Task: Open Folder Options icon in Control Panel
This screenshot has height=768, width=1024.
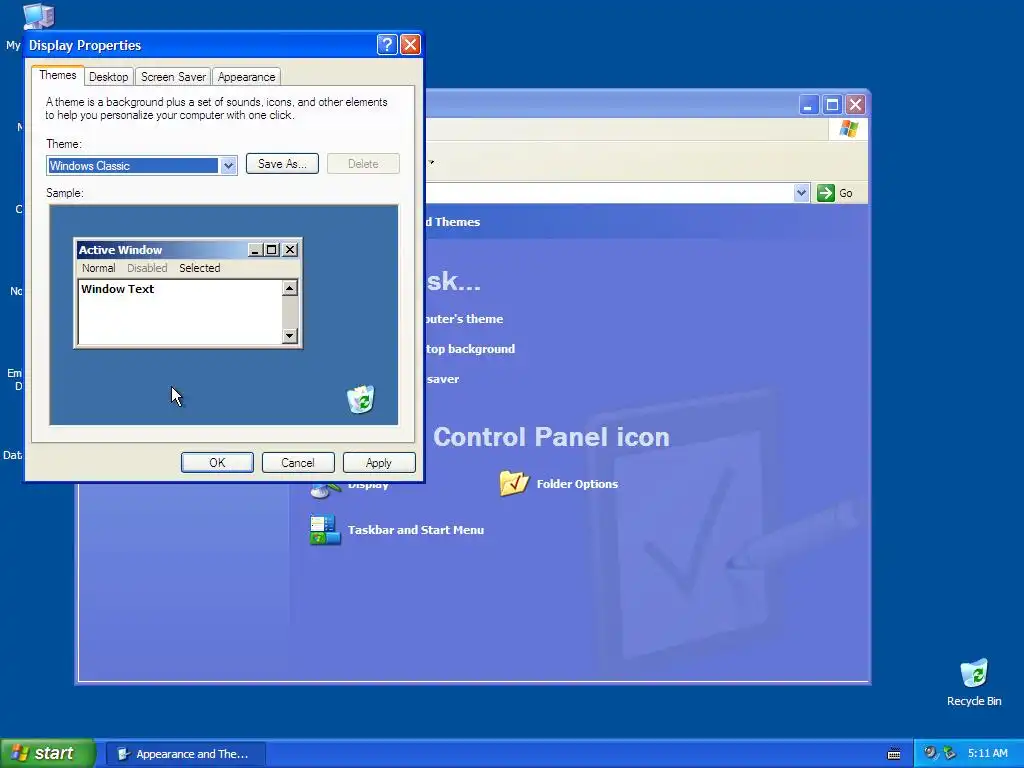Action: tap(514, 483)
